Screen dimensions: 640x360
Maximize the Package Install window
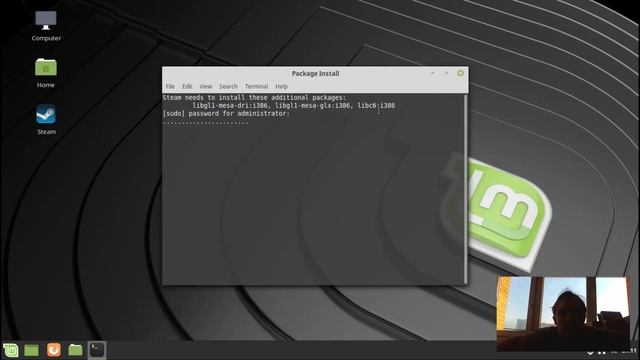click(x=446, y=73)
